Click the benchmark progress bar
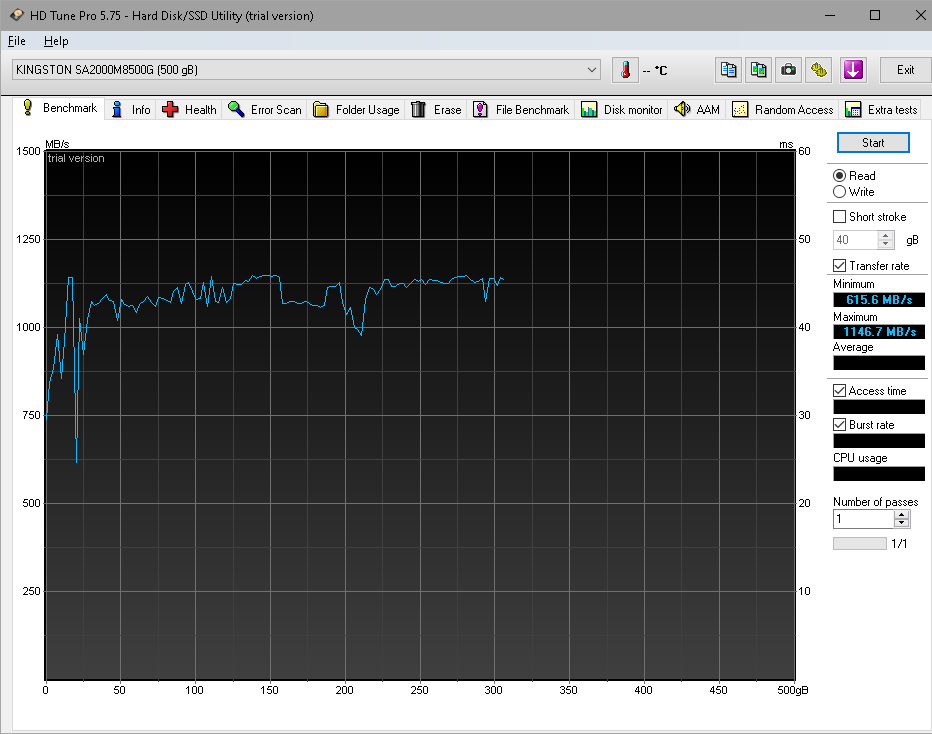Viewport: 932px width, 734px height. click(x=860, y=543)
